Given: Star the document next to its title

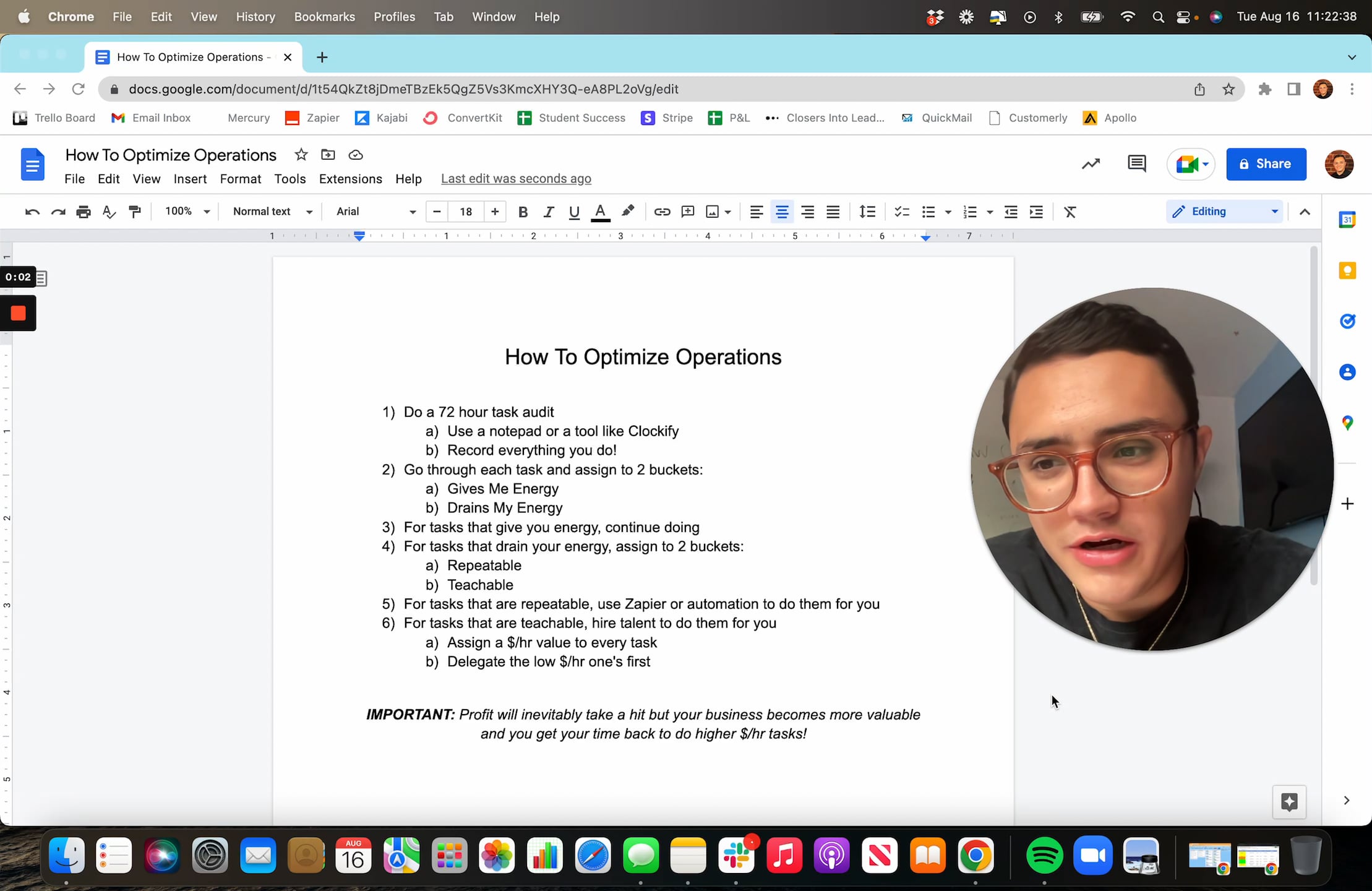Looking at the screenshot, I should tap(301, 155).
